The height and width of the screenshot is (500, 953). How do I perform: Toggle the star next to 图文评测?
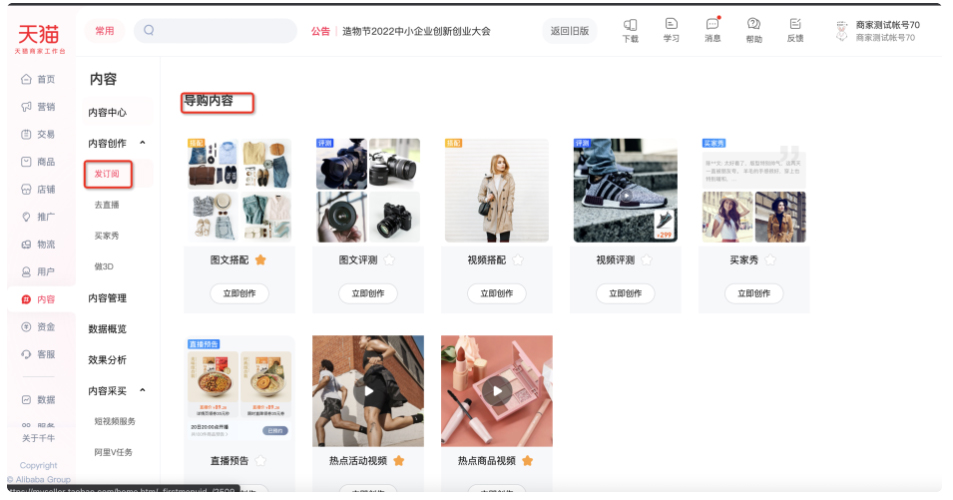point(390,260)
